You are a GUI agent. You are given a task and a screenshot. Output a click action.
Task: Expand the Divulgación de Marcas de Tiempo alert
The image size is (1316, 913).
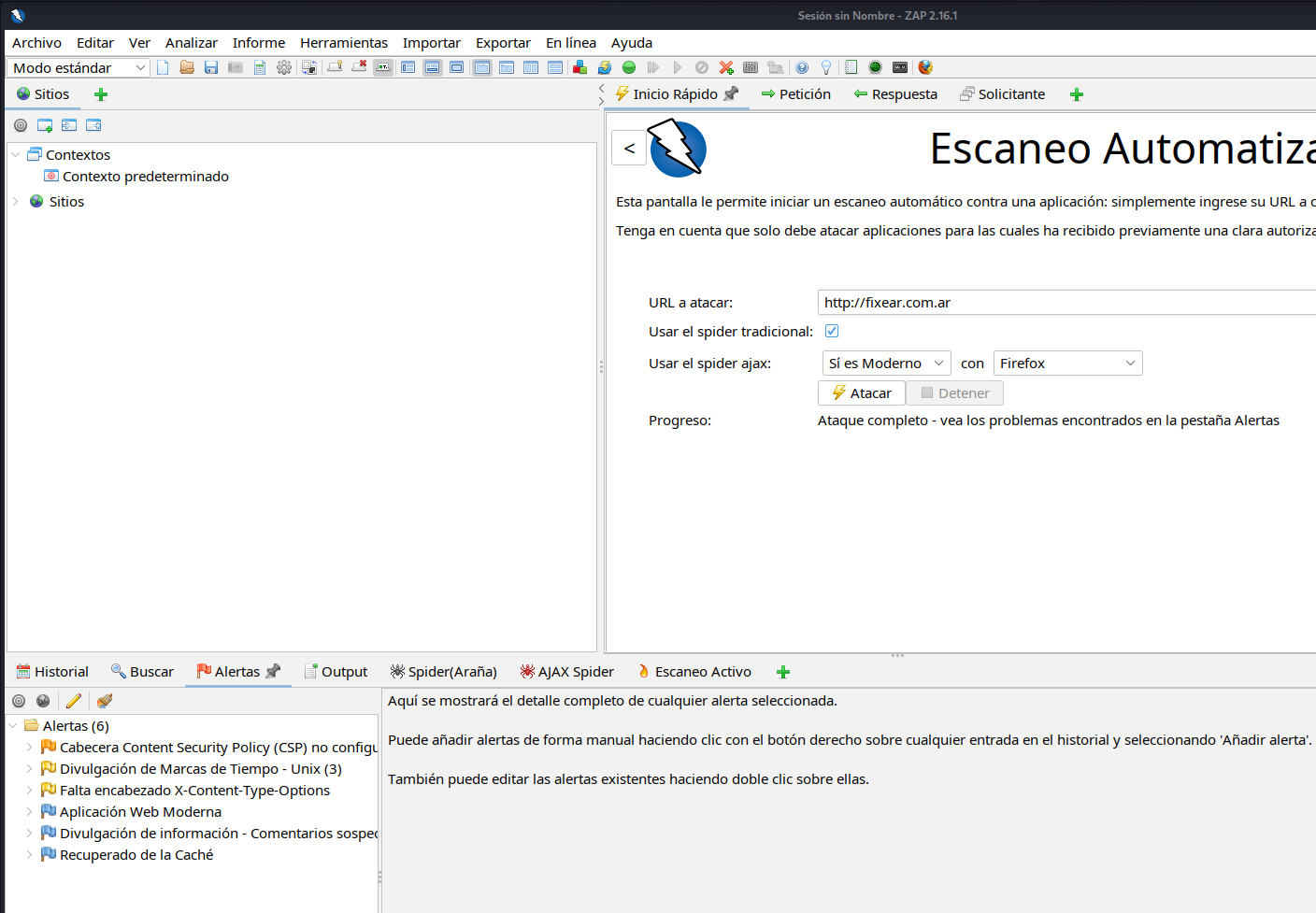(x=29, y=769)
